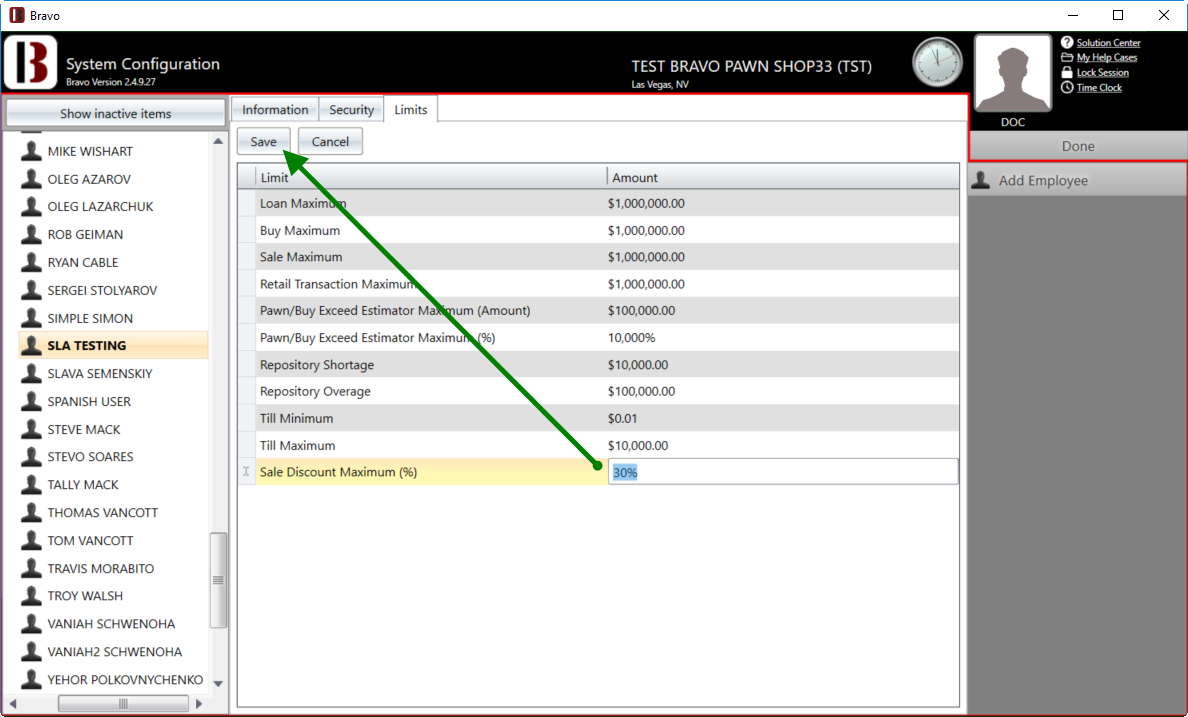Switch to the Information tab
This screenshot has width=1188, height=717.
coord(275,110)
